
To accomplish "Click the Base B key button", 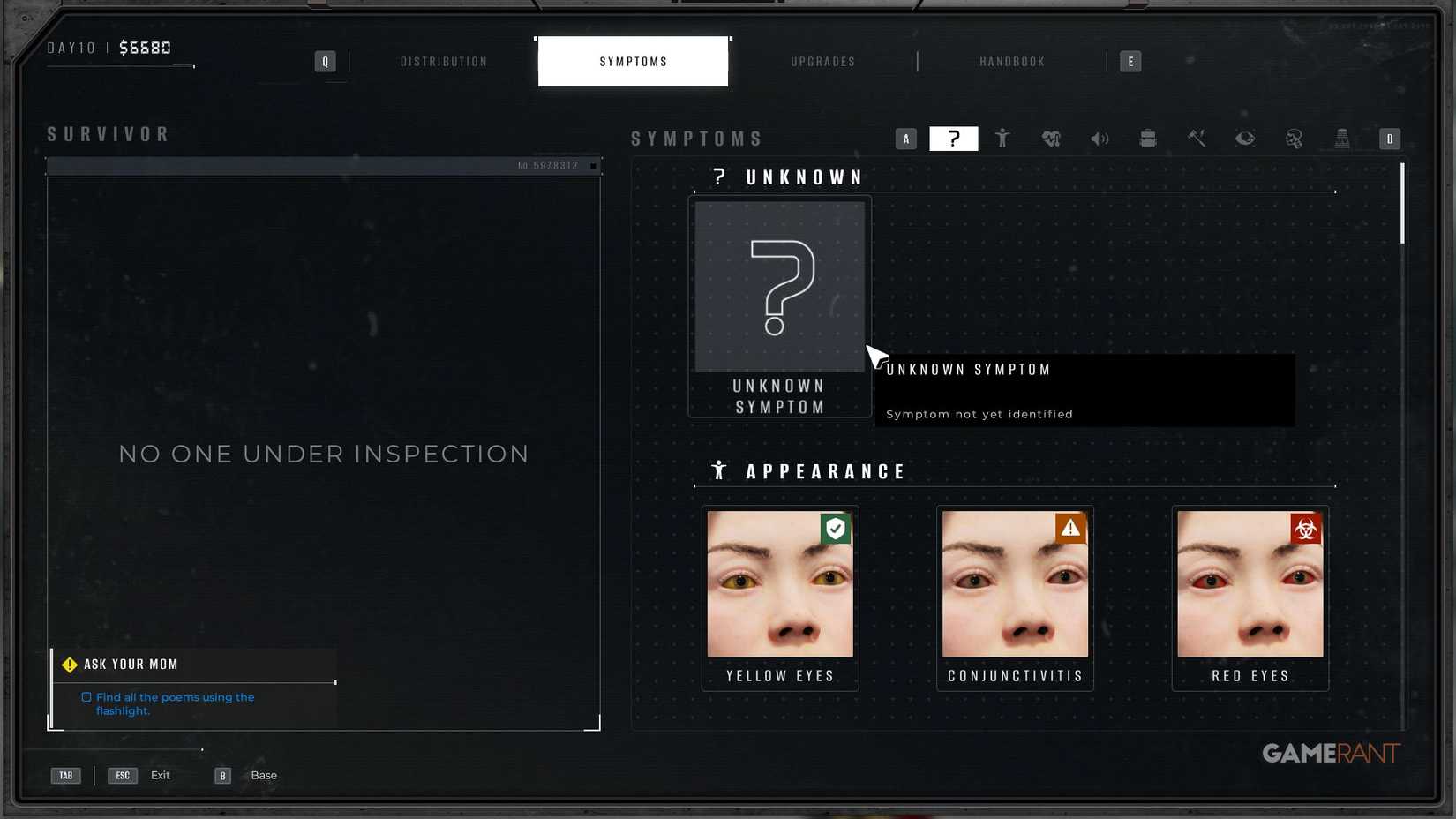I will (223, 776).
